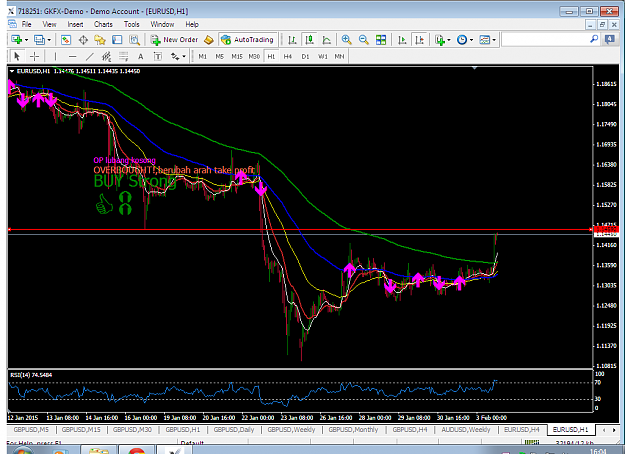
Task: Open the notifications chat bubble icon
Action: point(610,39)
